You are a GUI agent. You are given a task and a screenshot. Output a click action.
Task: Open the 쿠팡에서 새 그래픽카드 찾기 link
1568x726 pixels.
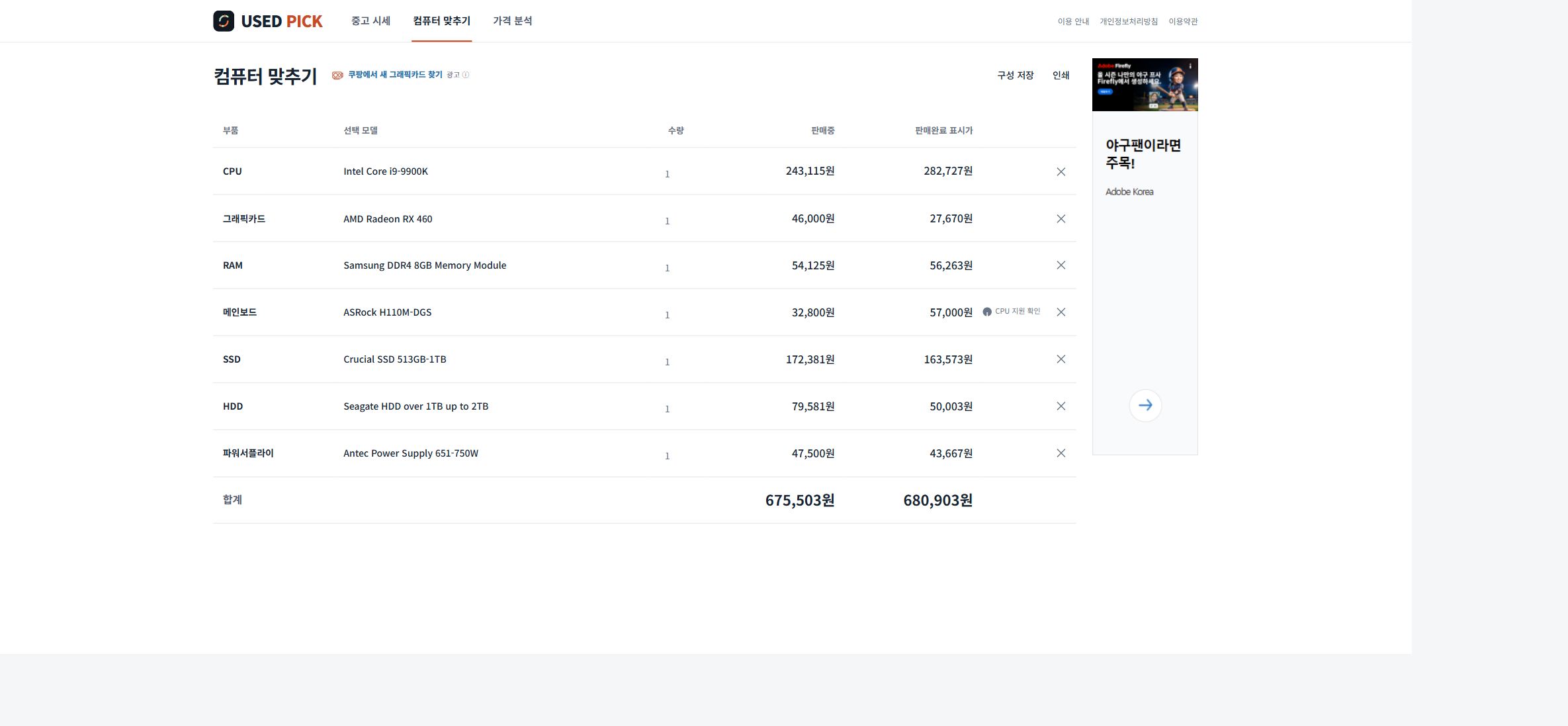[395, 75]
